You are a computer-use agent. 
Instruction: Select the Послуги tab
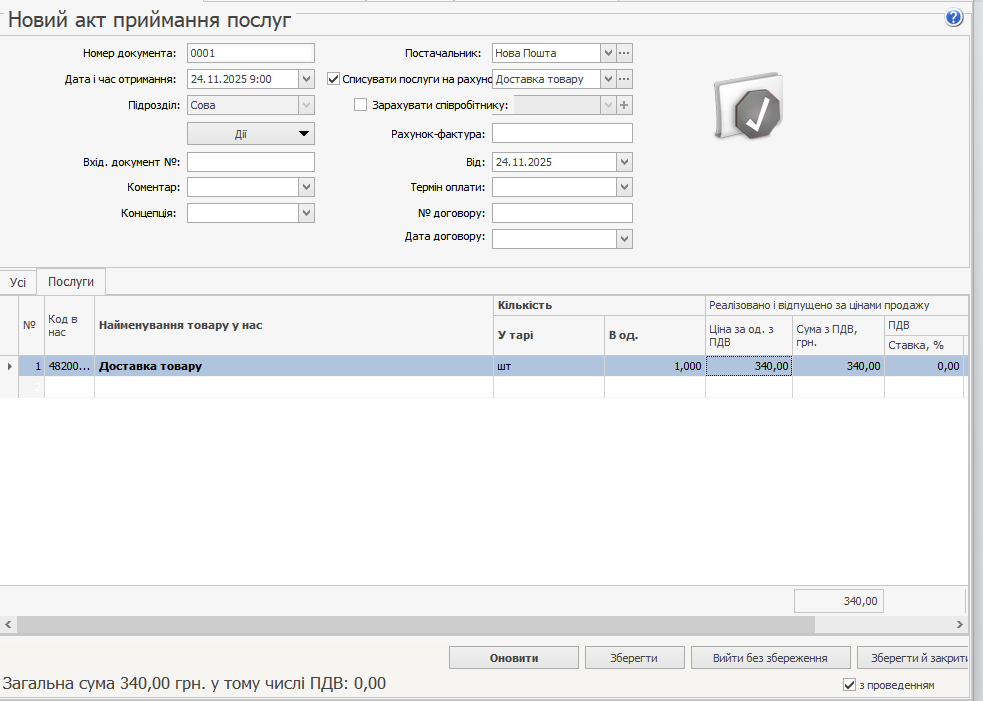click(71, 283)
